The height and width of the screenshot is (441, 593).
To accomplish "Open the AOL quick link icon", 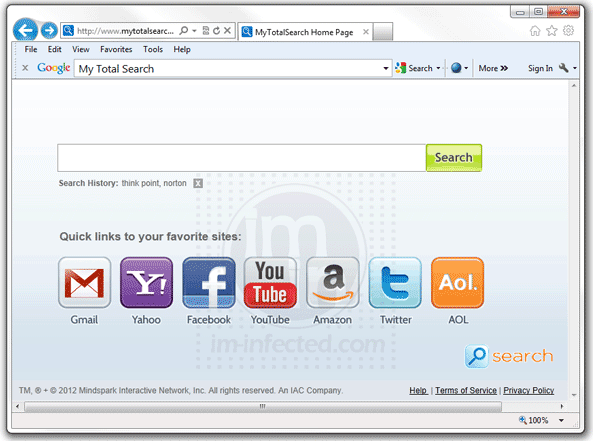I will pyautogui.click(x=457, y=282).
